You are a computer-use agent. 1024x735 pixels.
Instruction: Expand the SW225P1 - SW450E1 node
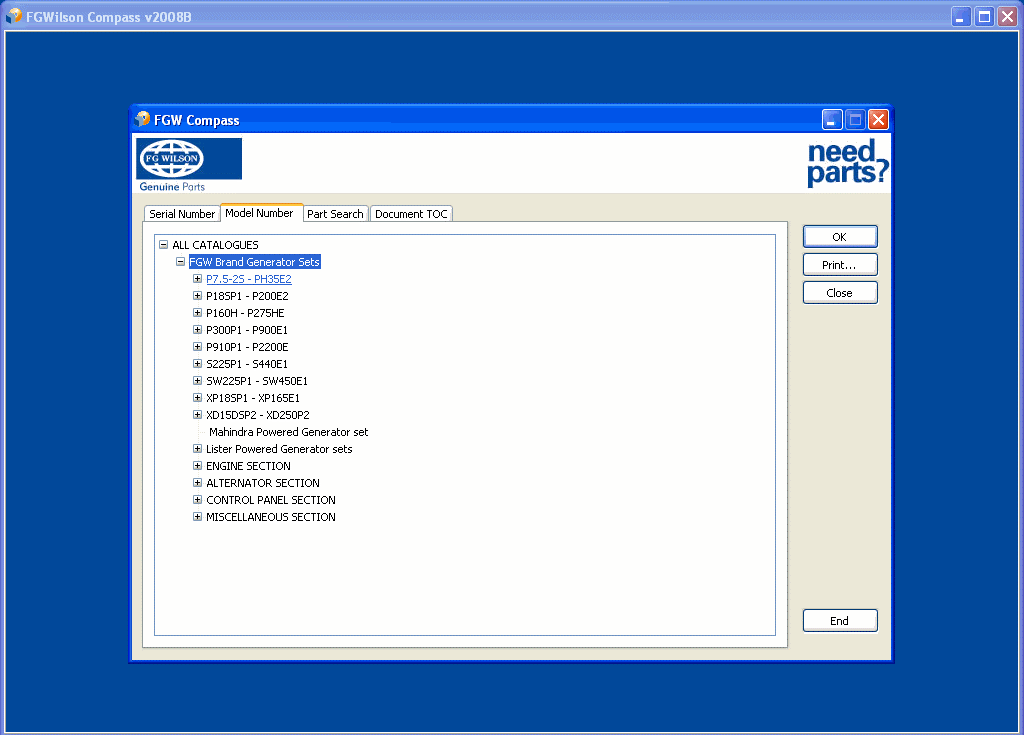197,381
